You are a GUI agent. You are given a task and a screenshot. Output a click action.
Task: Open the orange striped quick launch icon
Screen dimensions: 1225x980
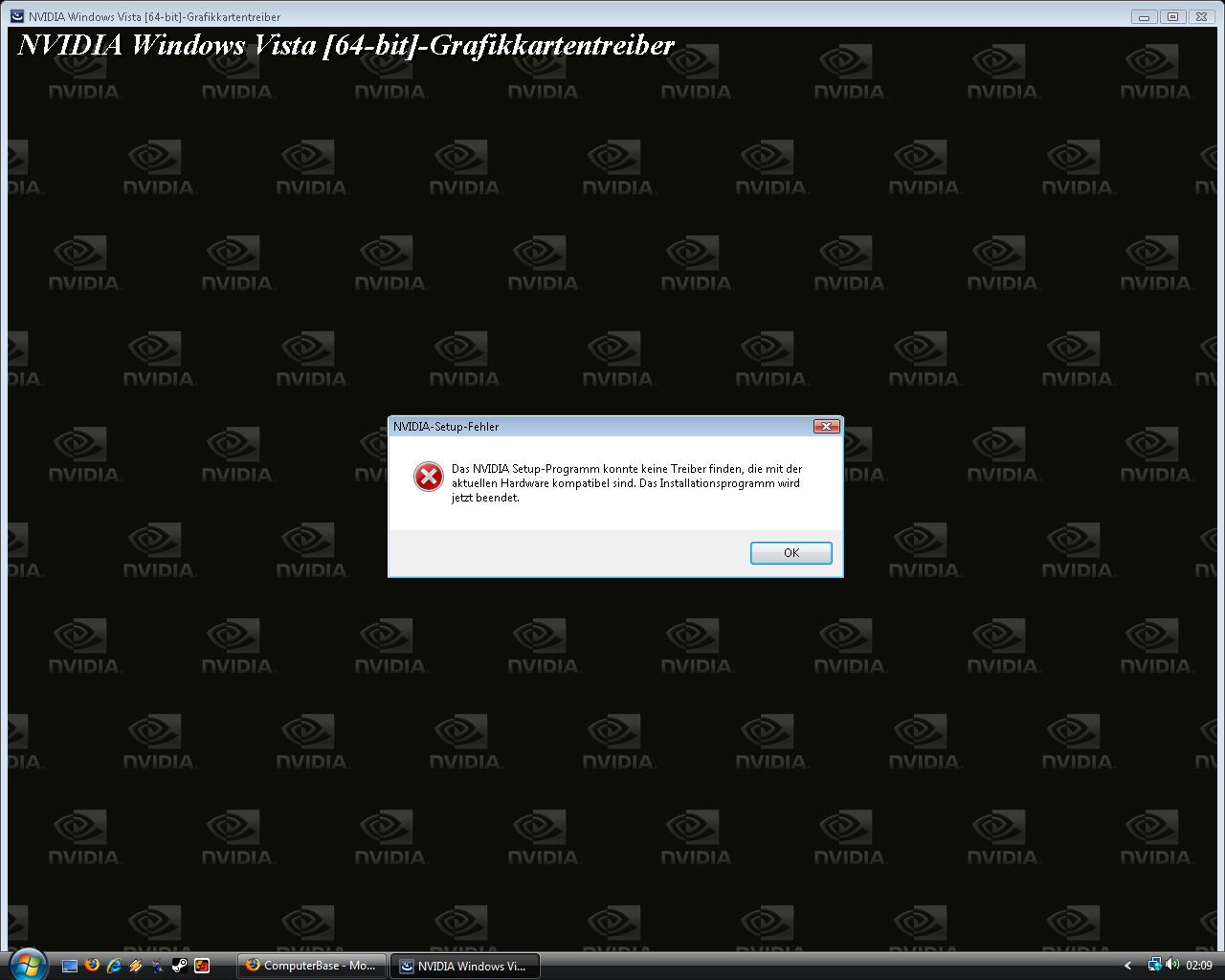136,966
